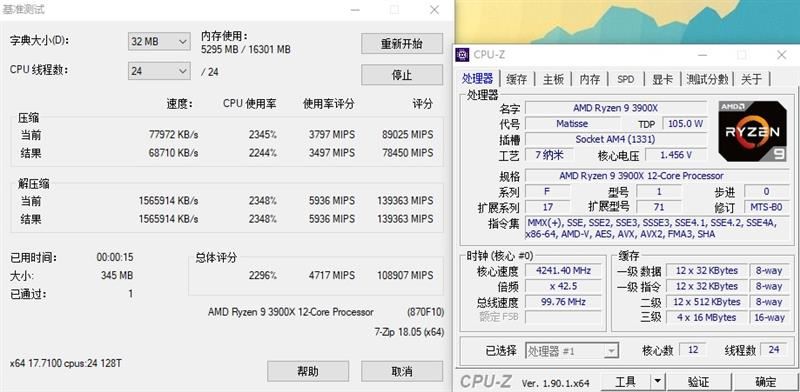Viewport: 800px width, 392px height.
Task: Click the bus speed value 99.76 MHz
Action: [x=563, y=302]
